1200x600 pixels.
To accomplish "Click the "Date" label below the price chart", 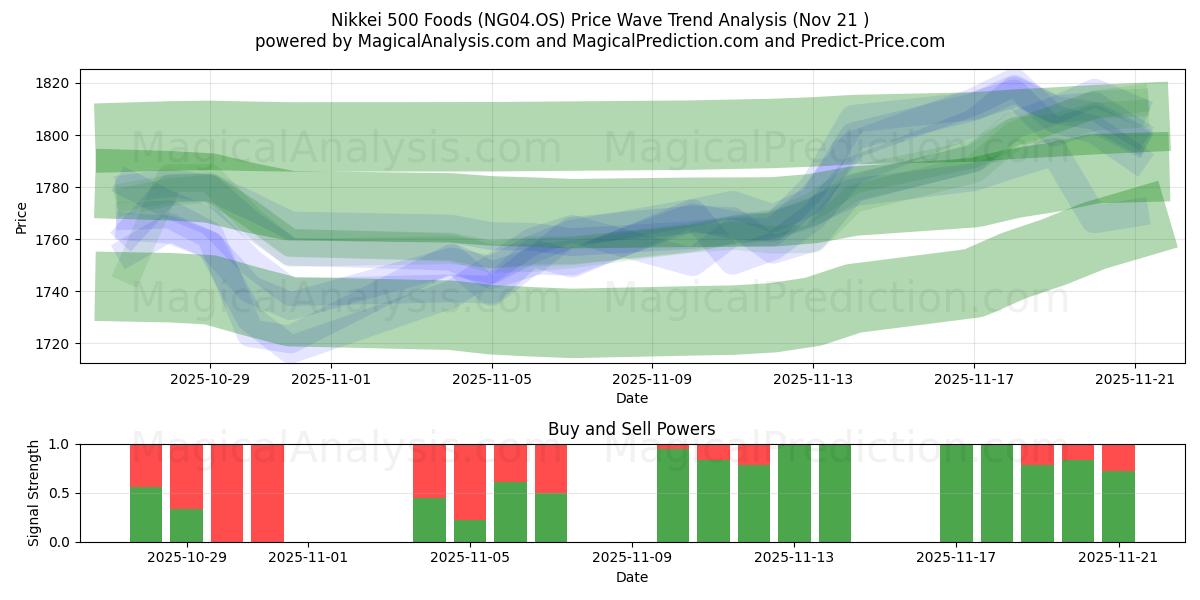I will pos(631,398).
